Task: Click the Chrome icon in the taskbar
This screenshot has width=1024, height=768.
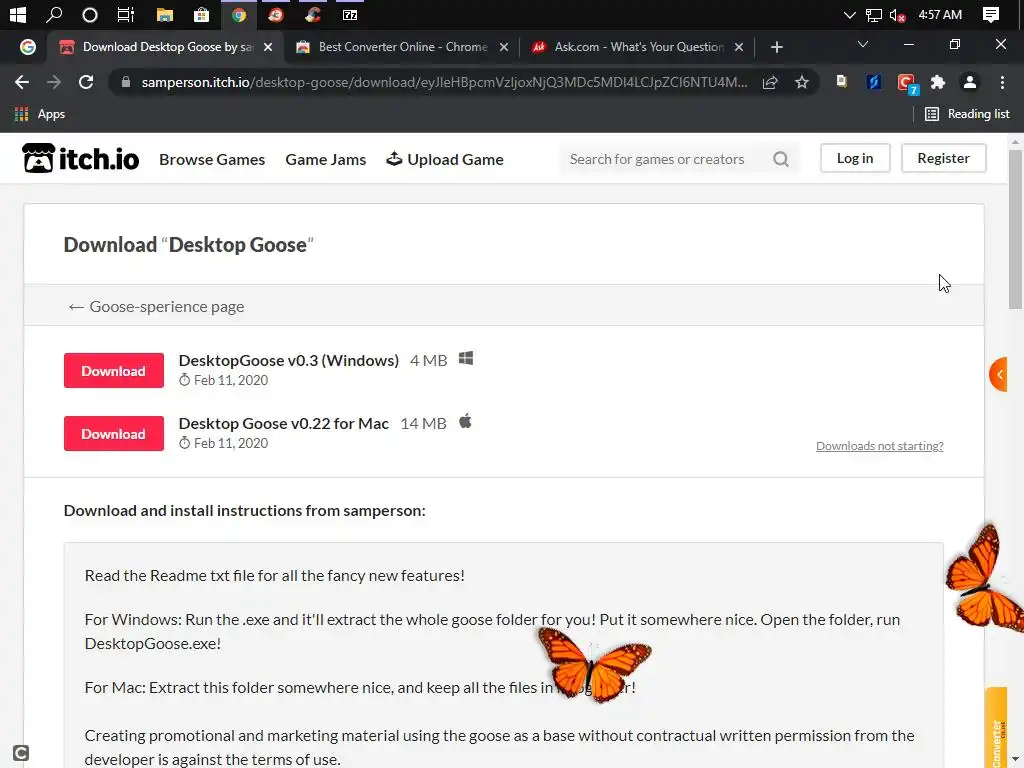Action: (x=238, y=14)
